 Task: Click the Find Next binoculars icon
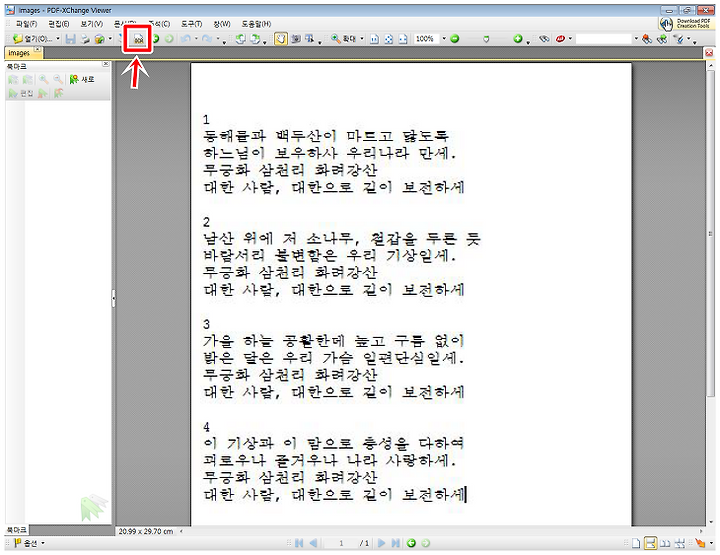click(662, 39)
